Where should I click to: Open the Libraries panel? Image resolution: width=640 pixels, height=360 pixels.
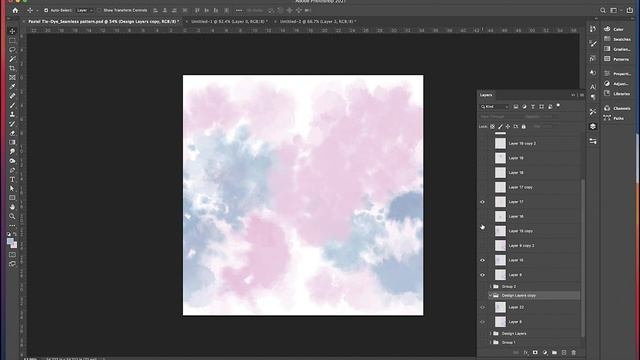617,94
